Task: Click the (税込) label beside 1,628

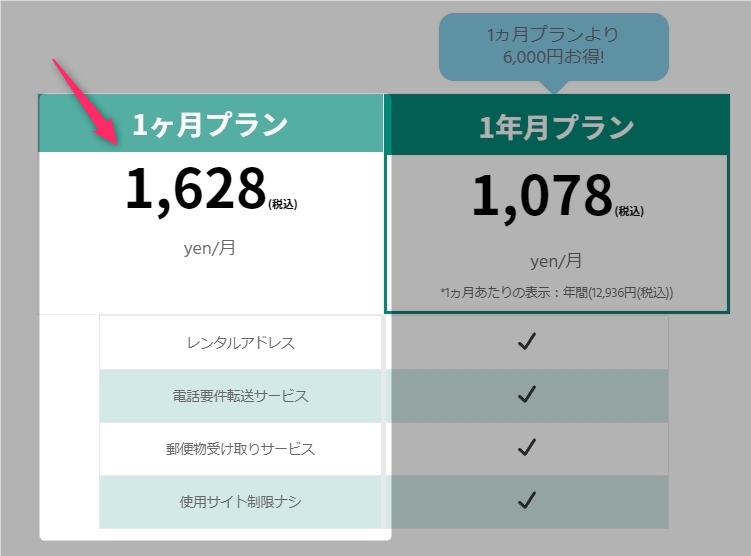Action: (x=283, y=204)
